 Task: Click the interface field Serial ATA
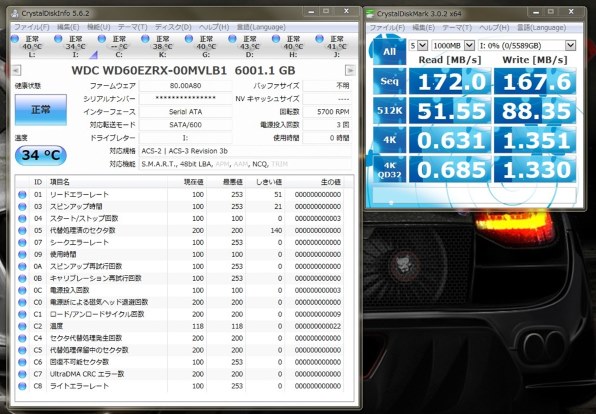(x=185, y=112)
